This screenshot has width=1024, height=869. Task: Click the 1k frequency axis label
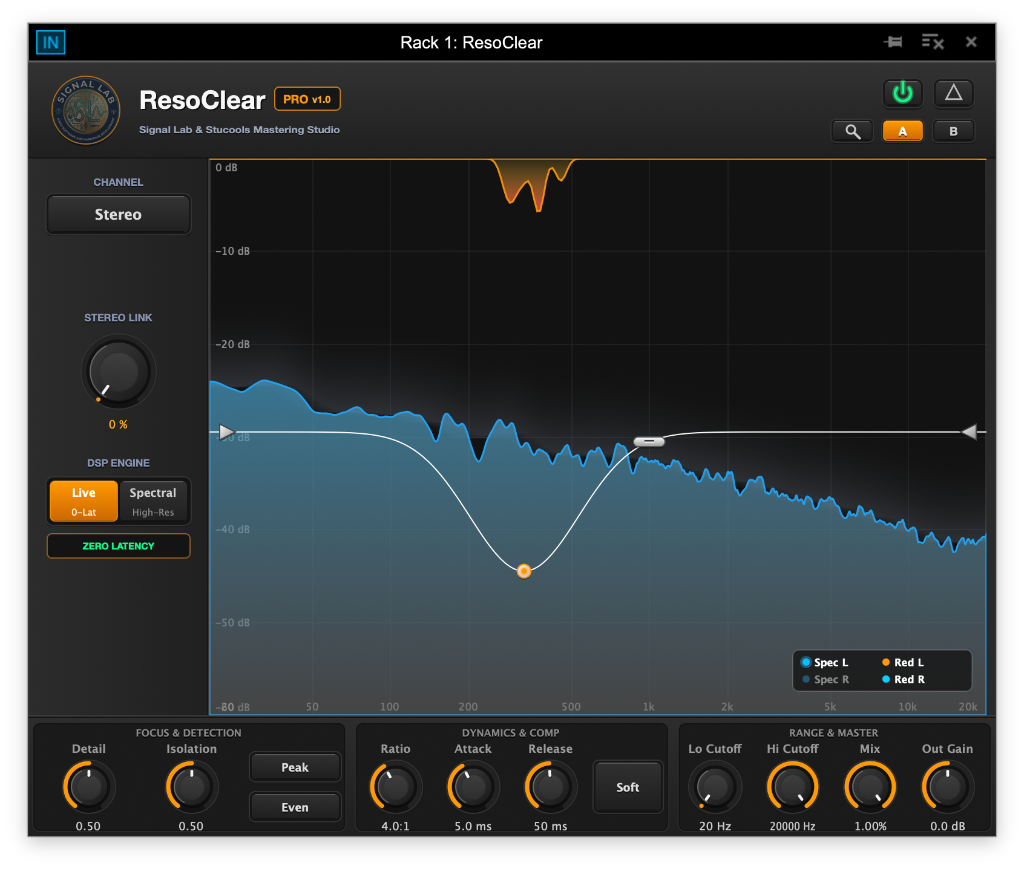coord(648,706)
